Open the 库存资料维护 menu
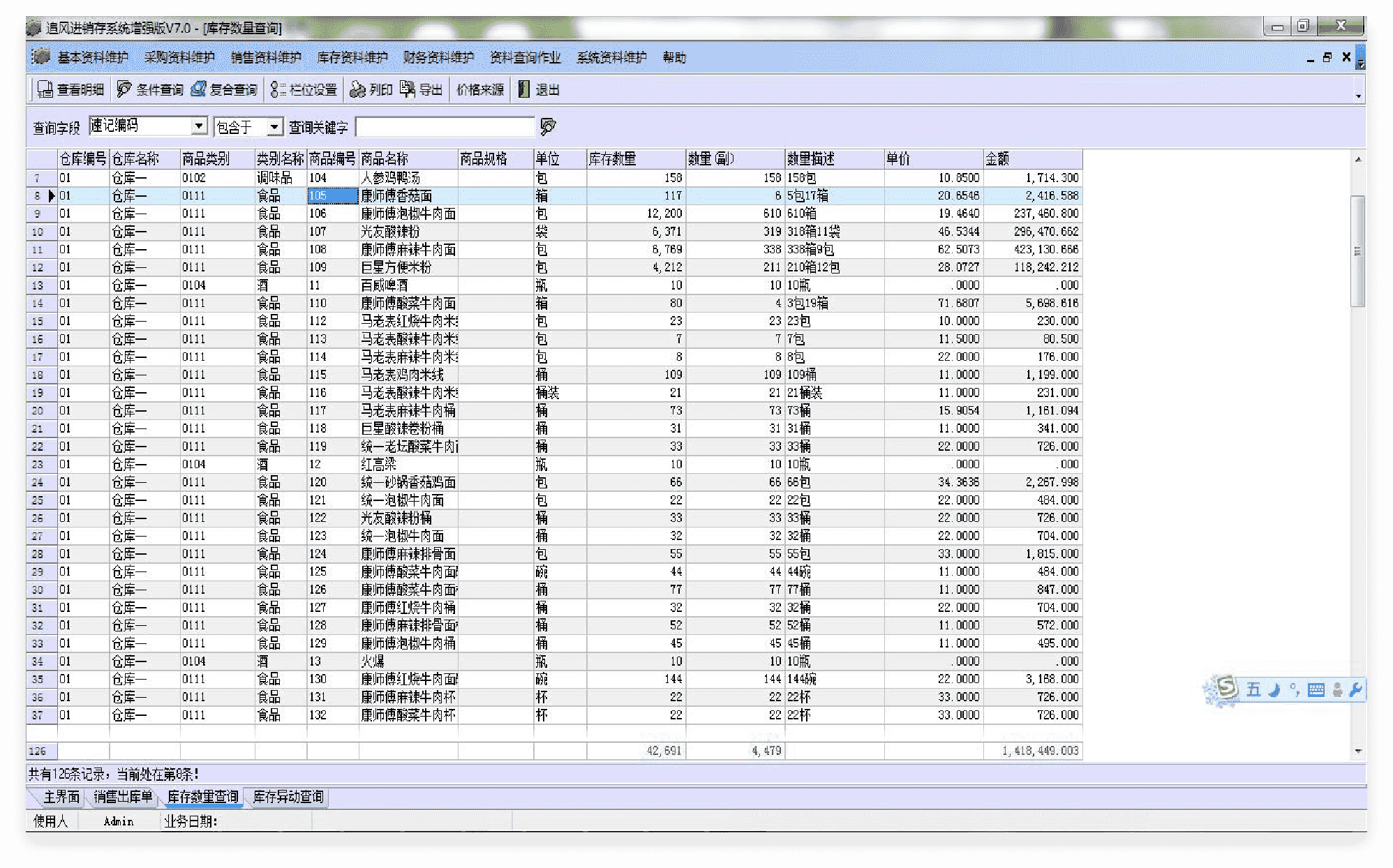The image size is (1393, 868). [352, 58]
